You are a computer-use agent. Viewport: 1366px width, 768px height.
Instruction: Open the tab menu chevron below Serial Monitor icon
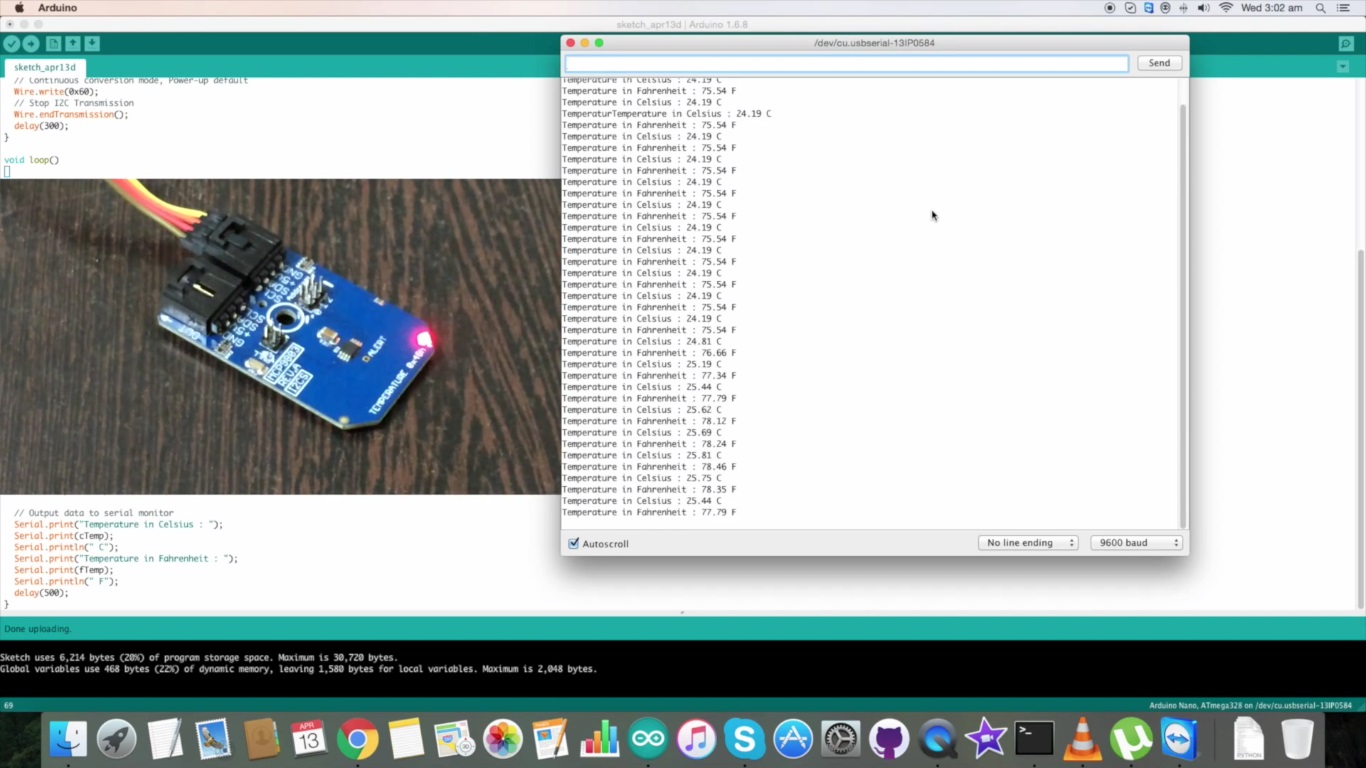pos(1343,64)
